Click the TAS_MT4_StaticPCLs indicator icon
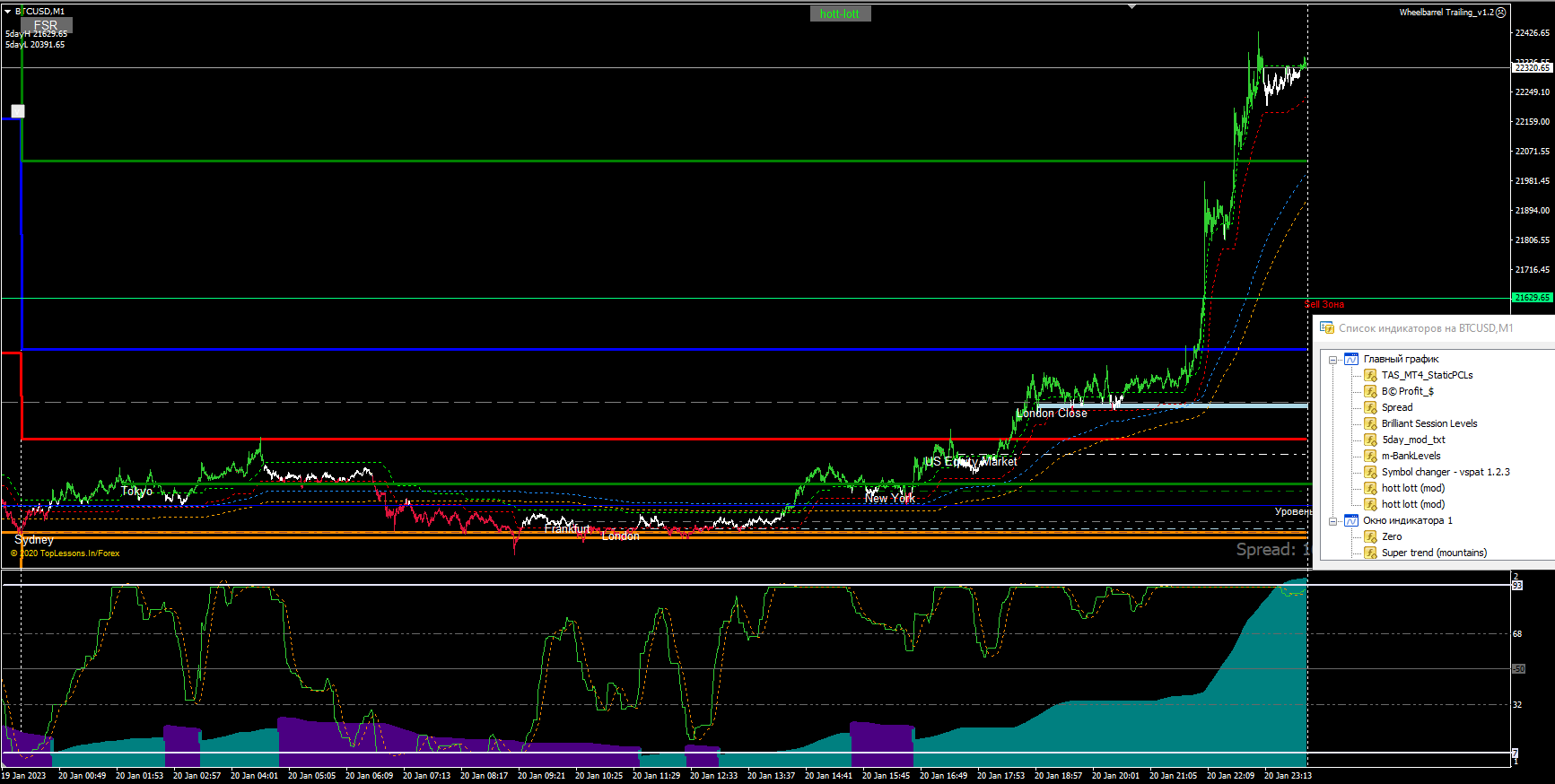 pos(1370,375)
